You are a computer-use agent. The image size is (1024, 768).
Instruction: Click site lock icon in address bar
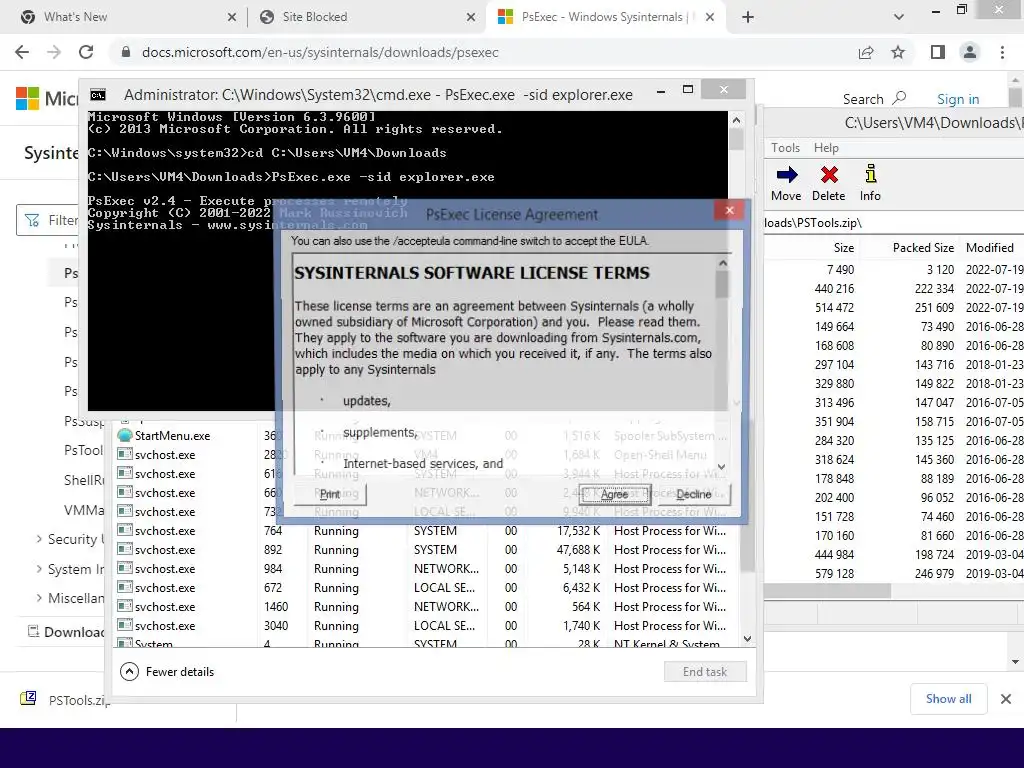point(126,52)
